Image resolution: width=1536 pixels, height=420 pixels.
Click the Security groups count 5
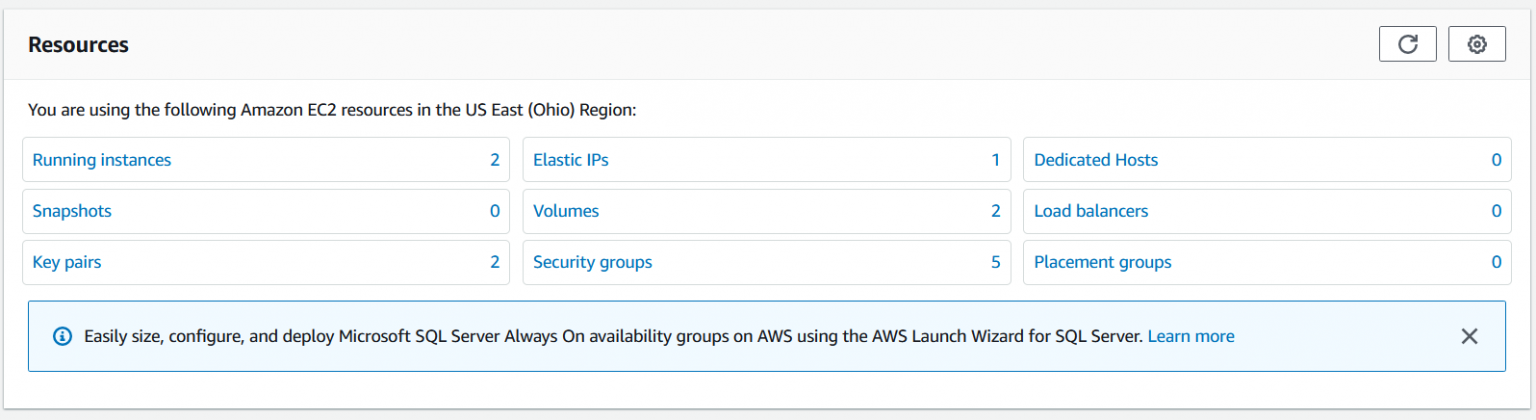[x=996, y=262]
